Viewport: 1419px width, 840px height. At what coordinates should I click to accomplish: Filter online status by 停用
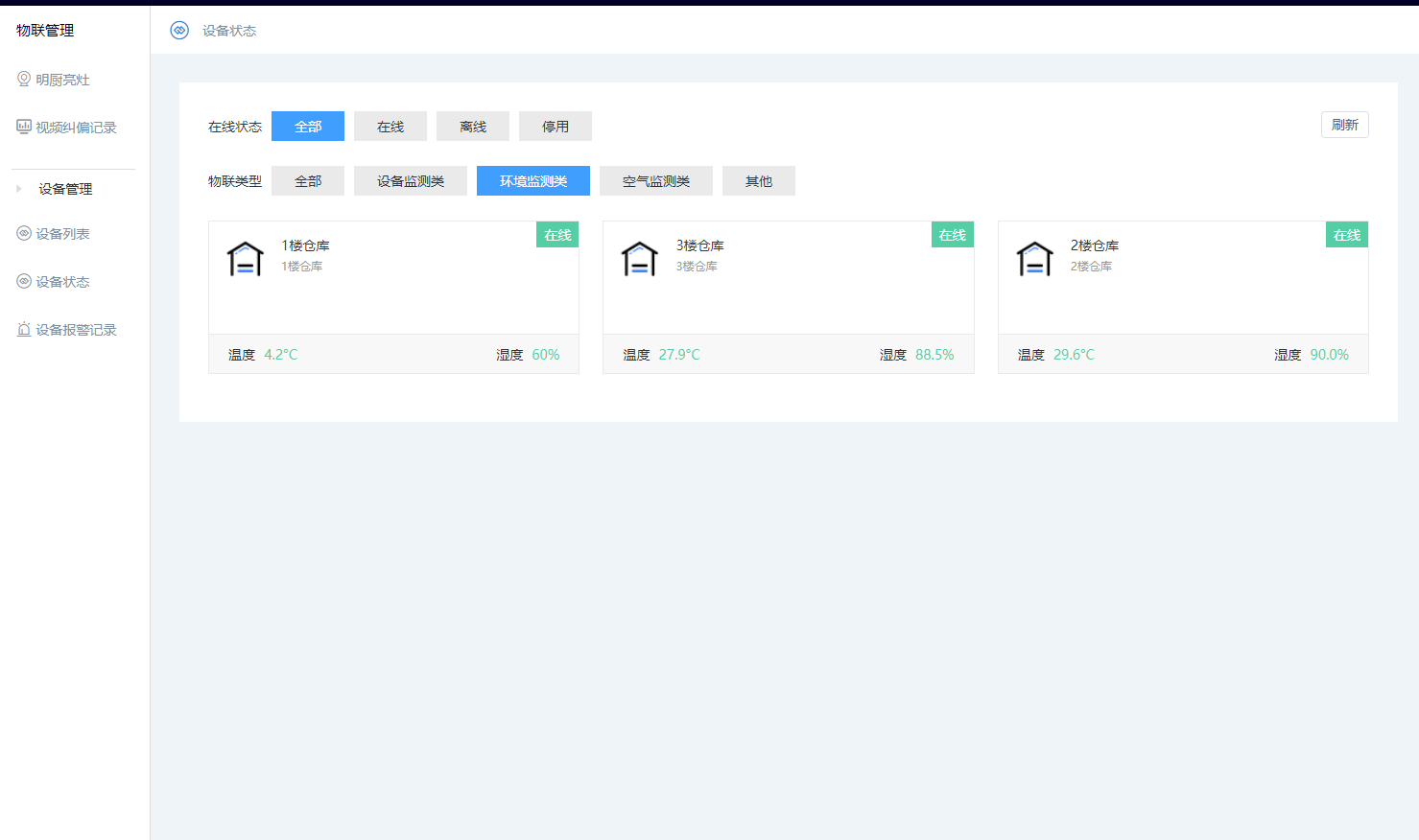[556, 127]
